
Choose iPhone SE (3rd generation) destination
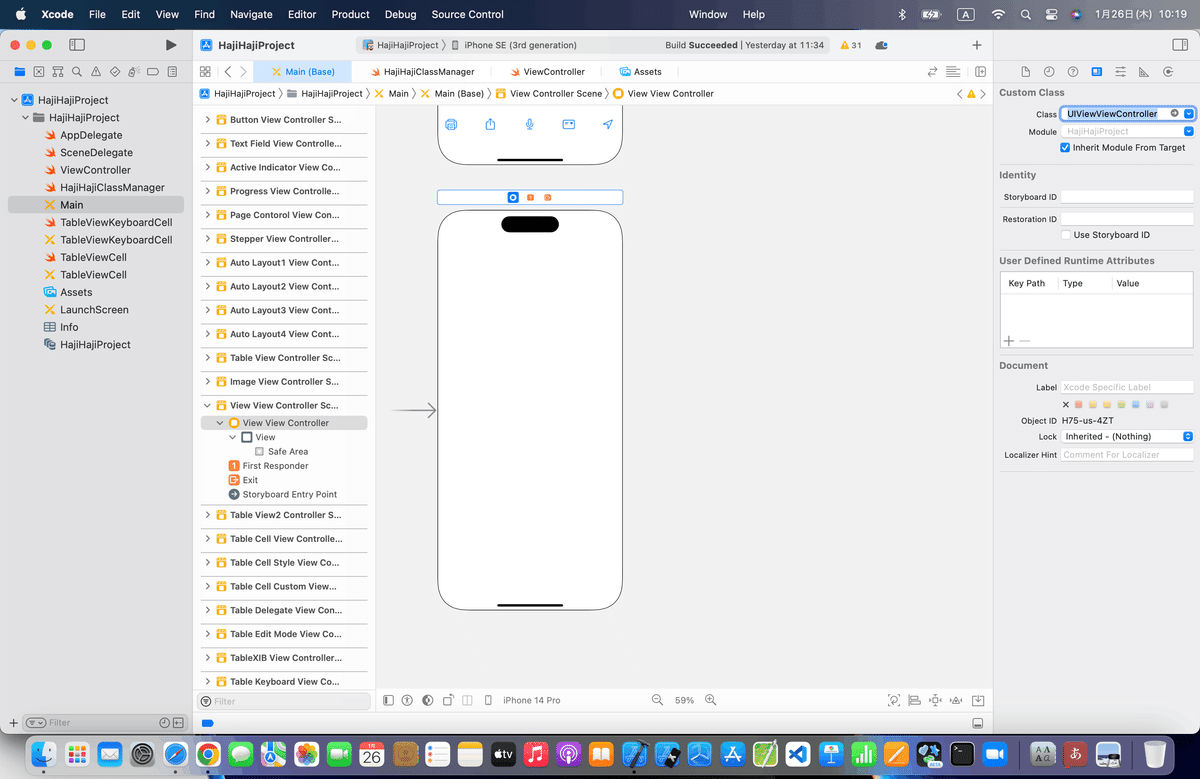(x=514, y=45)
